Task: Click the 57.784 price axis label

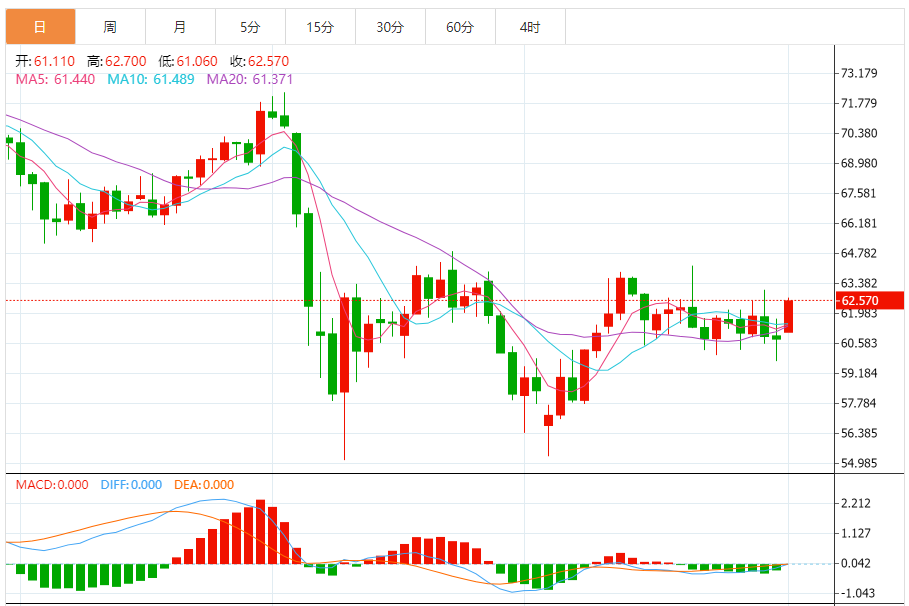Action: click(859, 403)
